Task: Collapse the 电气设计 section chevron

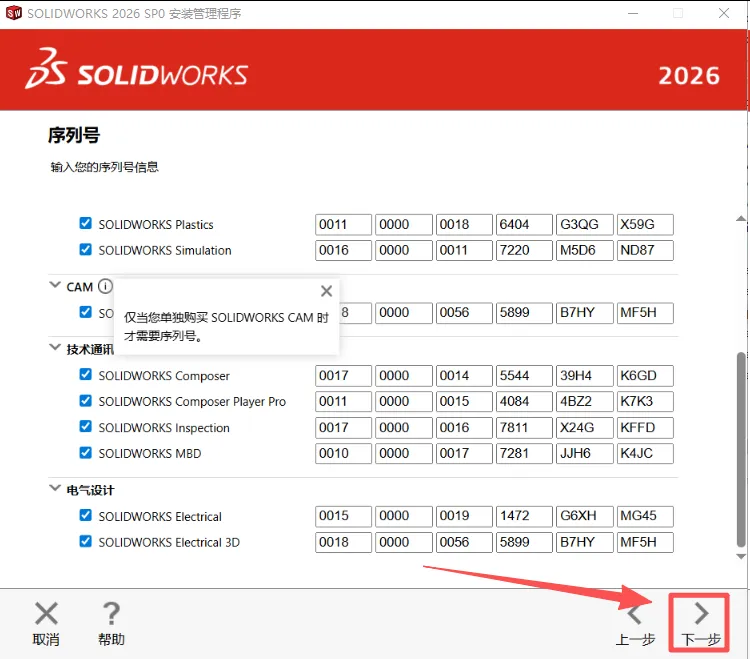Action: [55, 488]
